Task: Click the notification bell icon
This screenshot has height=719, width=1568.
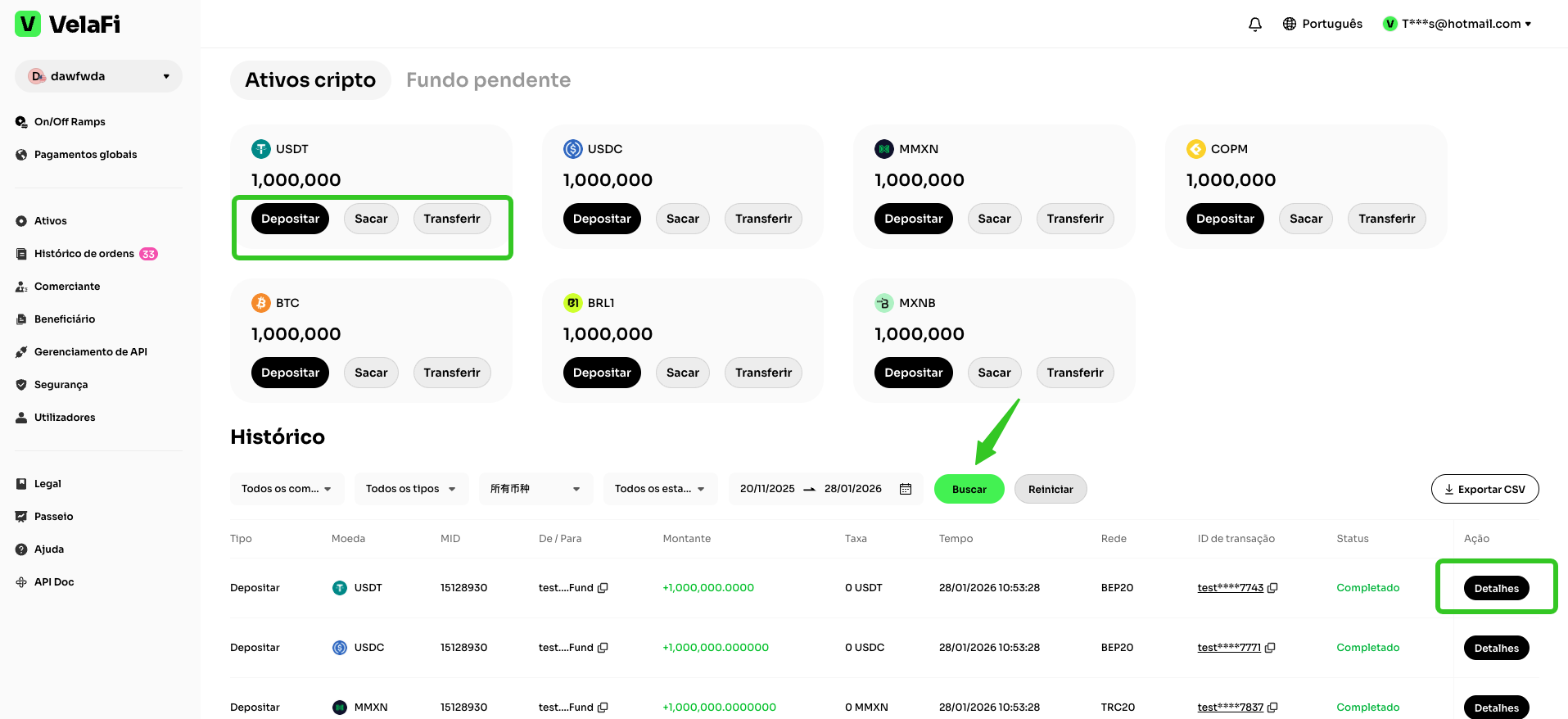Action: tap(1254, 25)
